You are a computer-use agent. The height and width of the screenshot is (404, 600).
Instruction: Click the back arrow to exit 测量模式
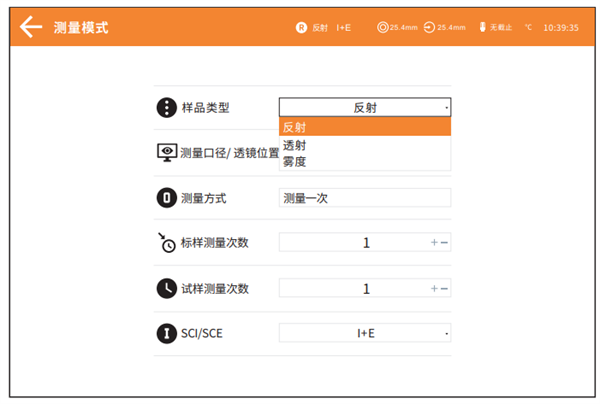pos(31,27)
